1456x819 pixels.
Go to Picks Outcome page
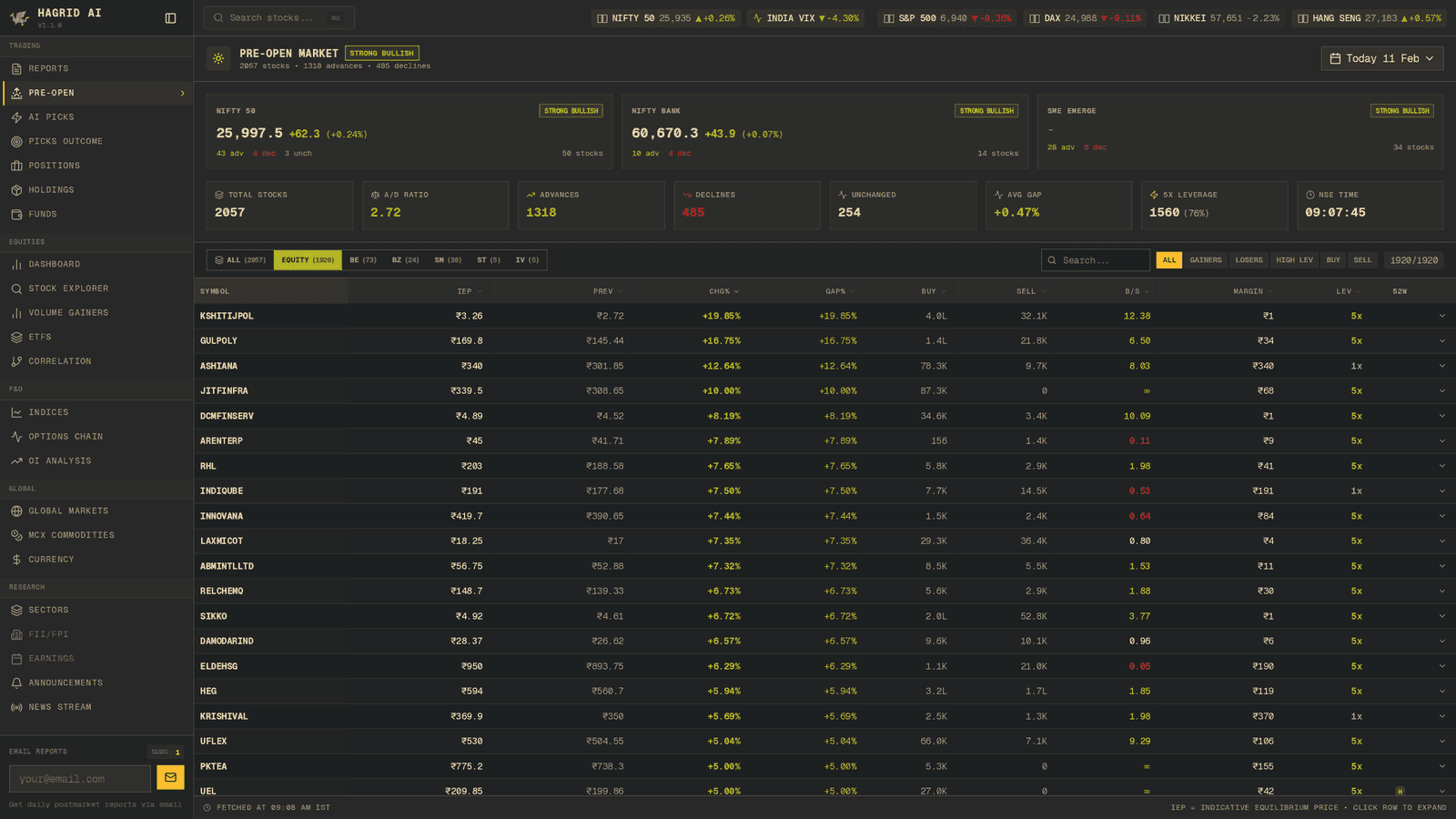click(96, 141)
